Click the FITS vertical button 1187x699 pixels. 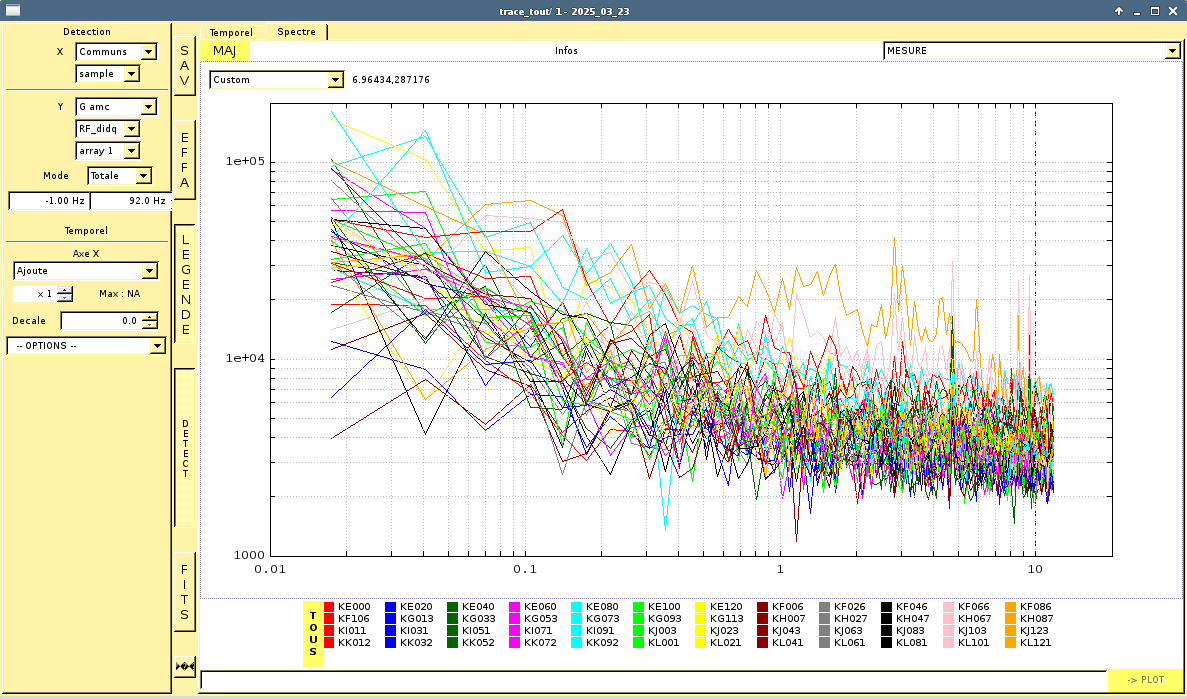click(184, 591)
